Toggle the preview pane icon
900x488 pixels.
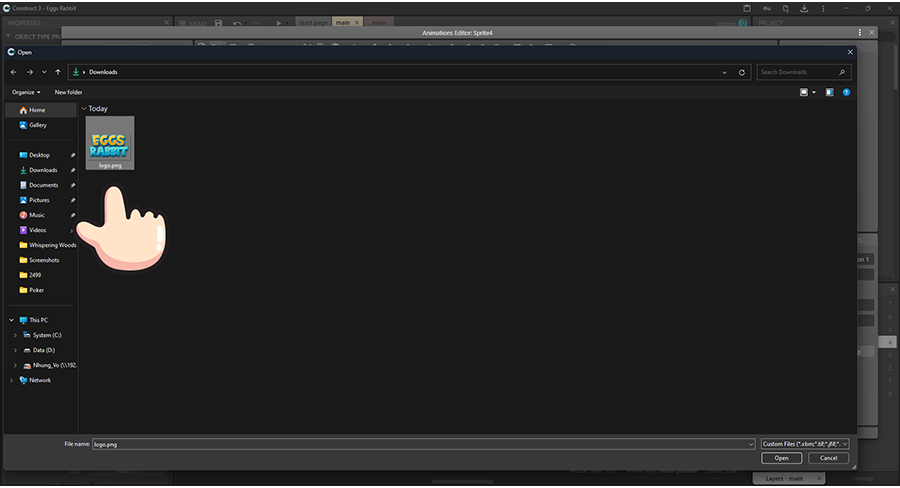point(829,92)
